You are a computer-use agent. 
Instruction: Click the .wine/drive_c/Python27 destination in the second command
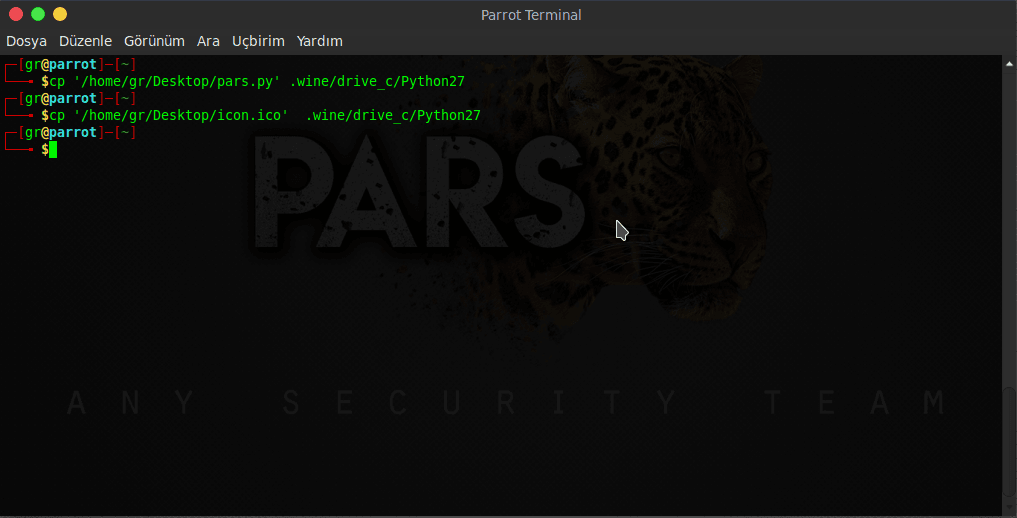click(x=393, y=116)
